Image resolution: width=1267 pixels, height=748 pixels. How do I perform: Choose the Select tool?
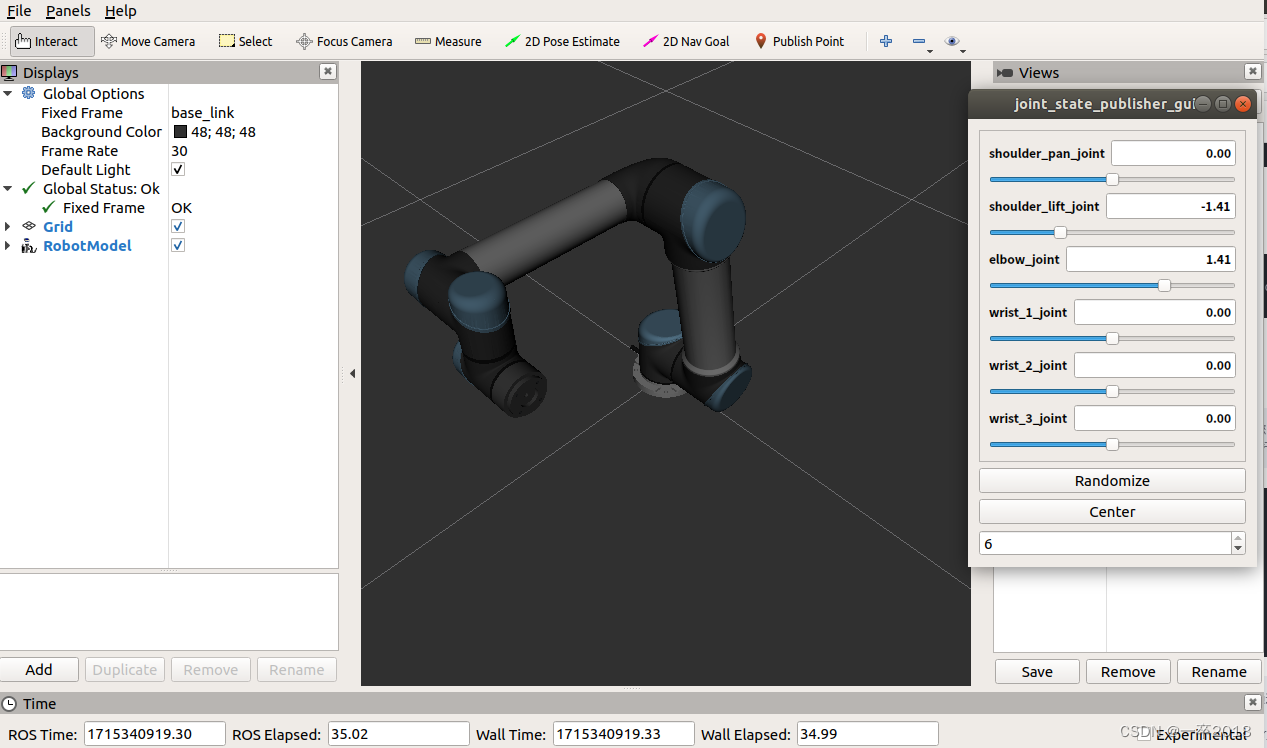point(245,41)
